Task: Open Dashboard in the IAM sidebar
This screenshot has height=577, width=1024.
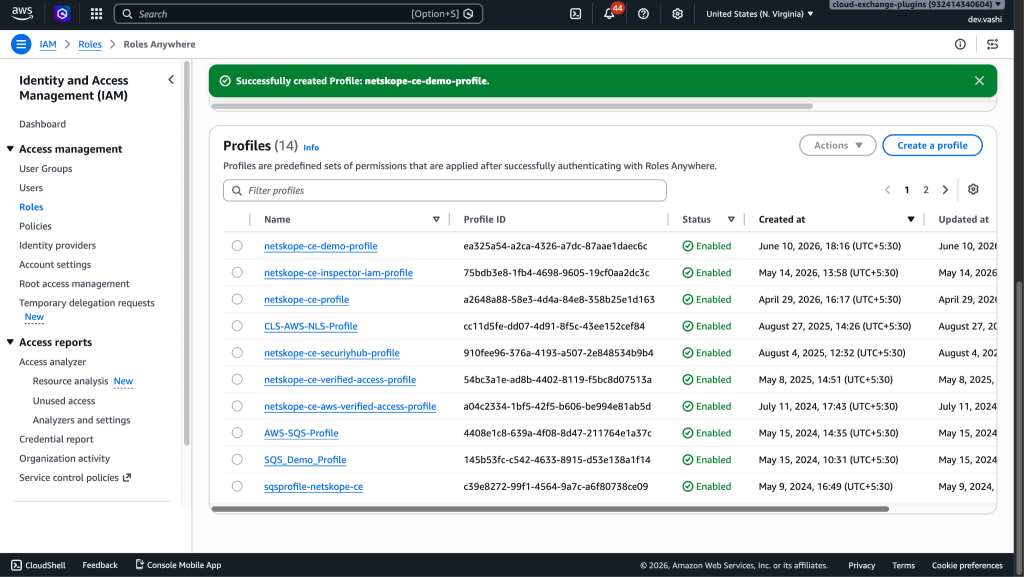Action: (x=42, y=124)
